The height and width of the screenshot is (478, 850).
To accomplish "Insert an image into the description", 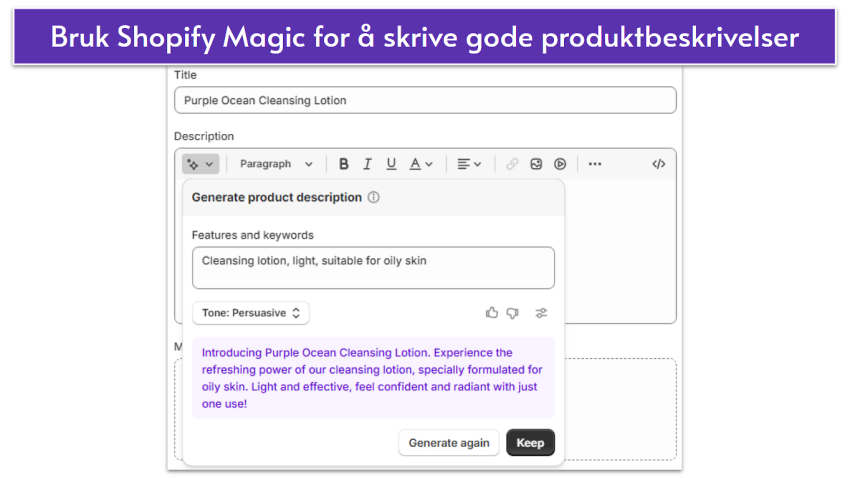I will pyautogui.click(x=536, y=164).
